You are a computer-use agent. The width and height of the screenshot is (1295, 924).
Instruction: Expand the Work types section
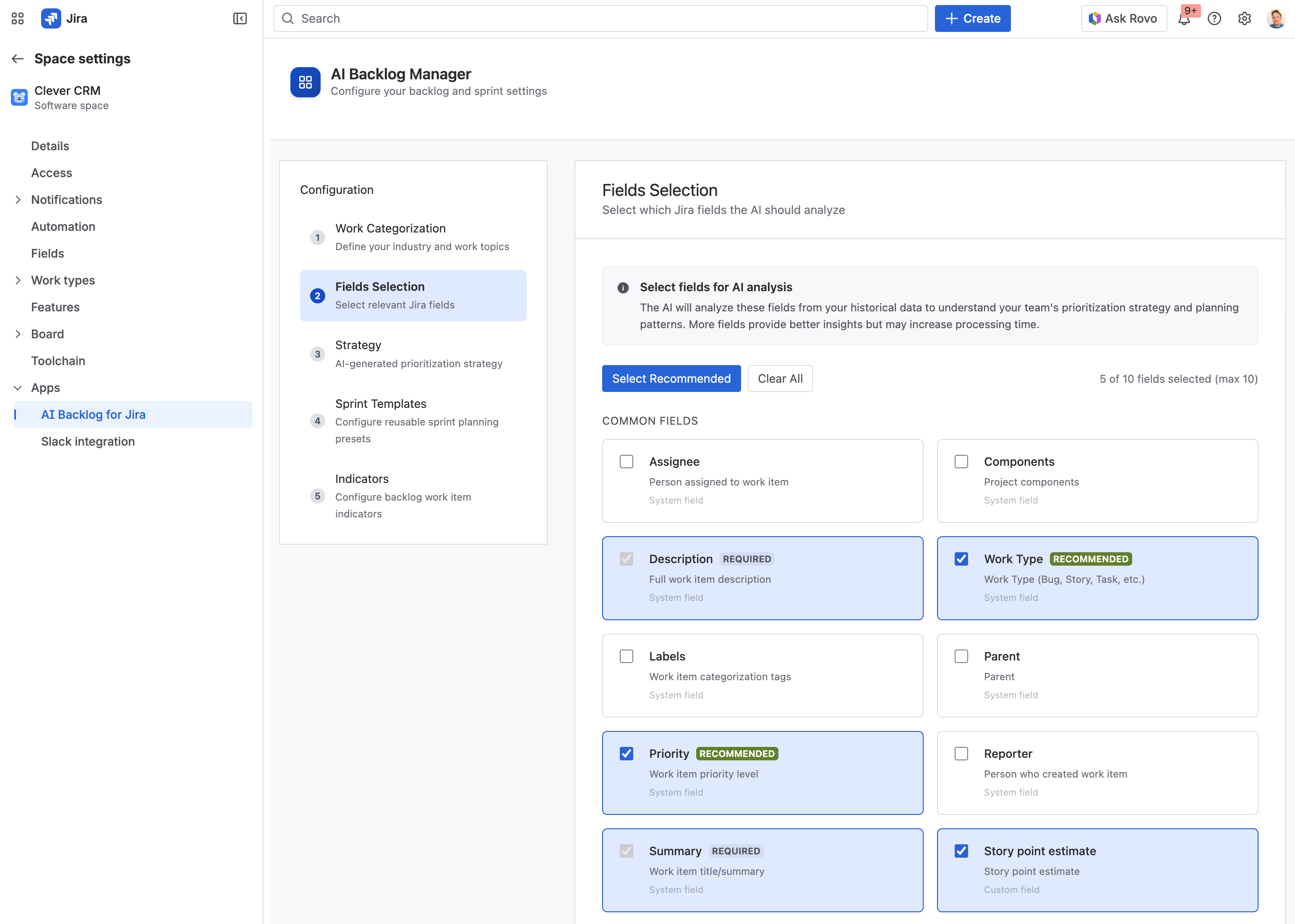pyautogui.click(x=18, y=280)
